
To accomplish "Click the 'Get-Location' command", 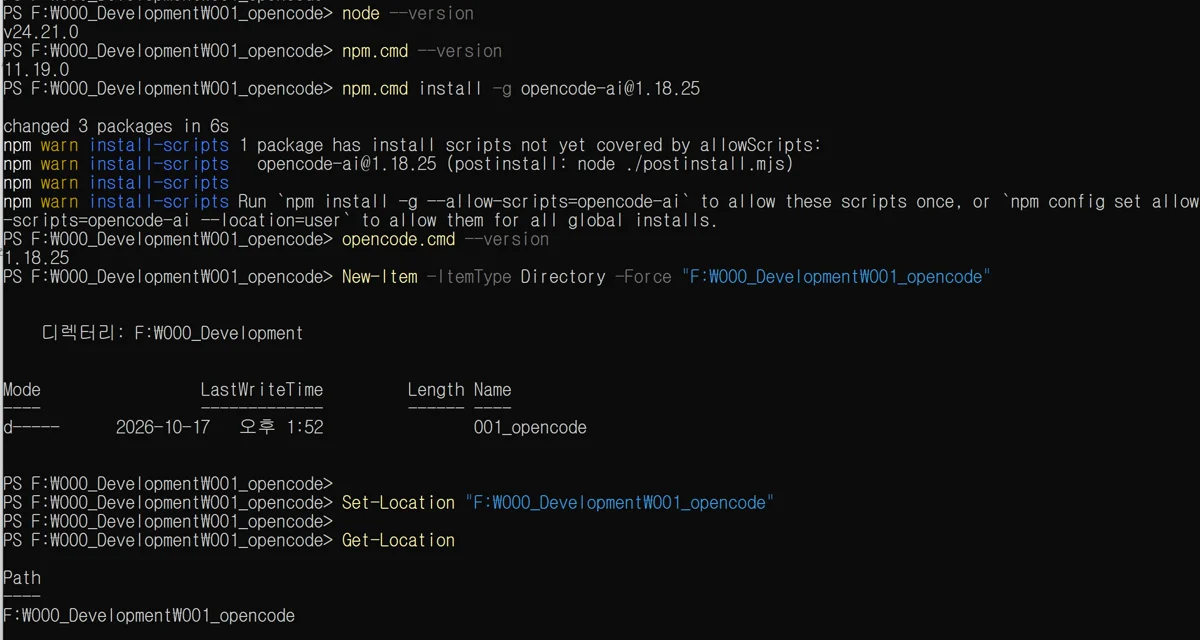I will click(398, 540).
